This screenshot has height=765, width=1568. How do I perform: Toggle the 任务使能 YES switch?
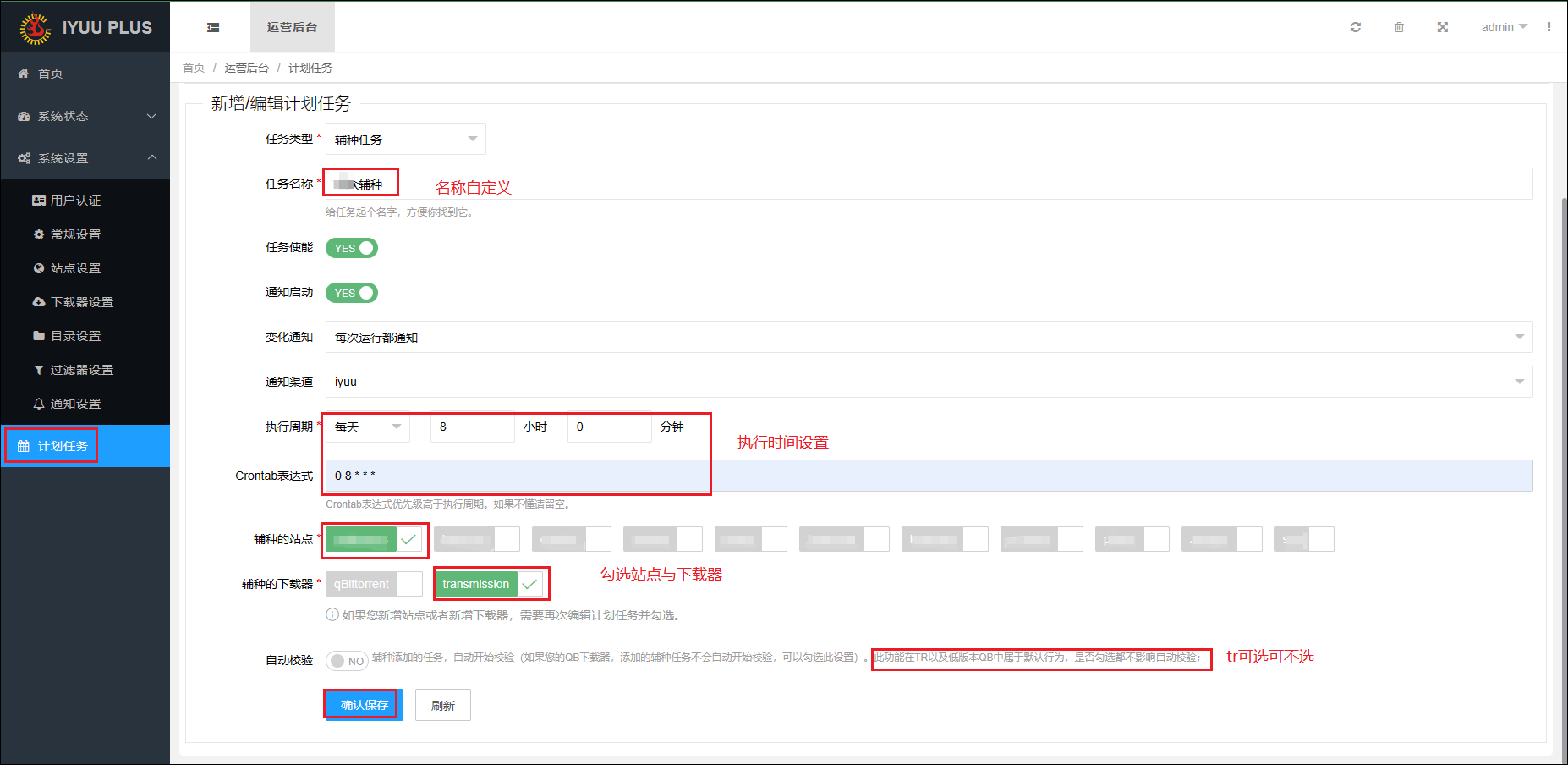click(352, 248)
